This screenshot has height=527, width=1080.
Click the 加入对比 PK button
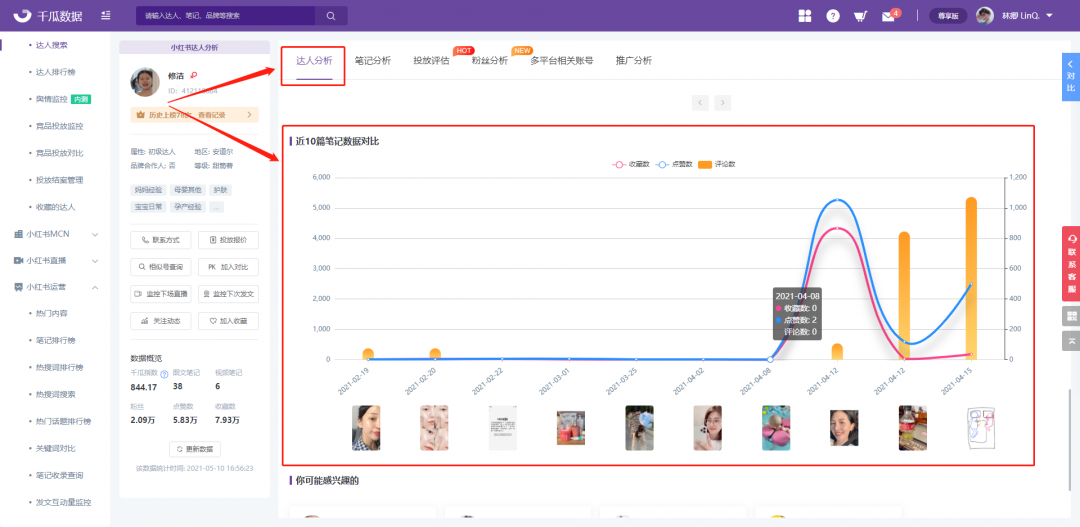[x=228, y=267]
